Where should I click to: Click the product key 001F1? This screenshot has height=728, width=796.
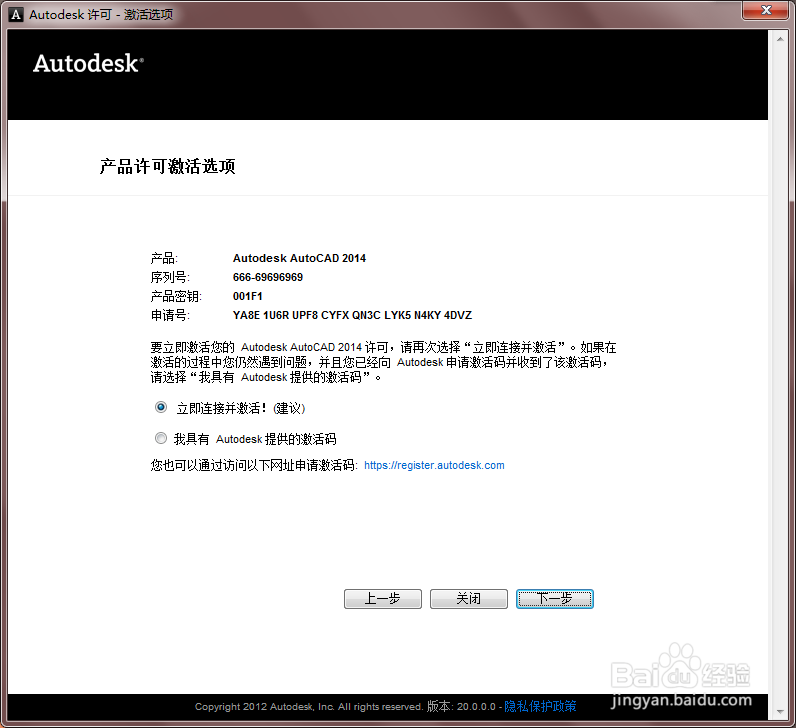[x=247, y=296]
